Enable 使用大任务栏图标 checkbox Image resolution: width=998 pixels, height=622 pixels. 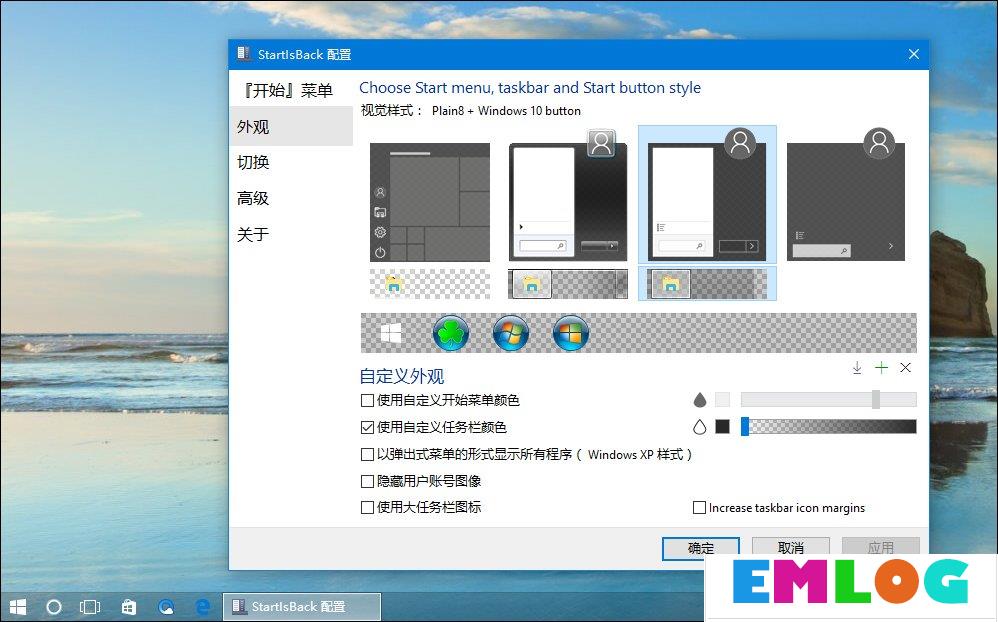367,507
